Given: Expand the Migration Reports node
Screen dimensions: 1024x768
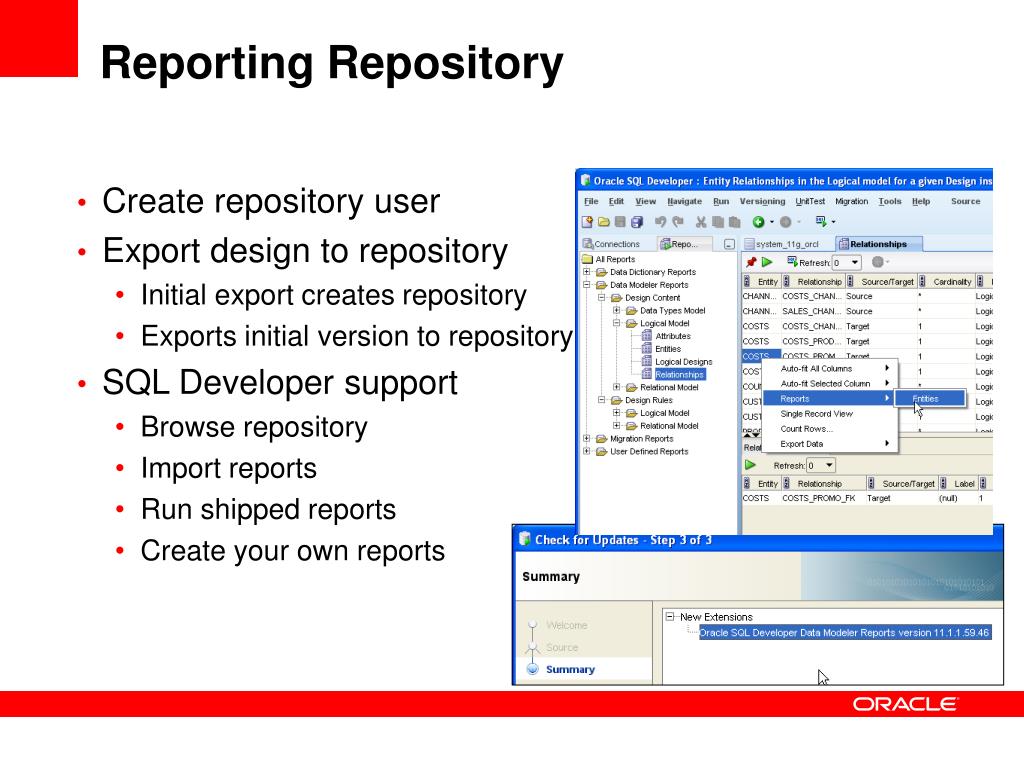Looking at the screenshot, I should coord(586,439).
